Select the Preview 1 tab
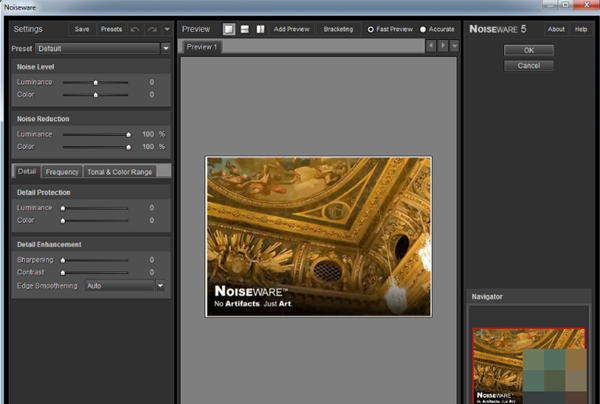The width and height of the screenshot is (600, 404). tap(202, 47)
